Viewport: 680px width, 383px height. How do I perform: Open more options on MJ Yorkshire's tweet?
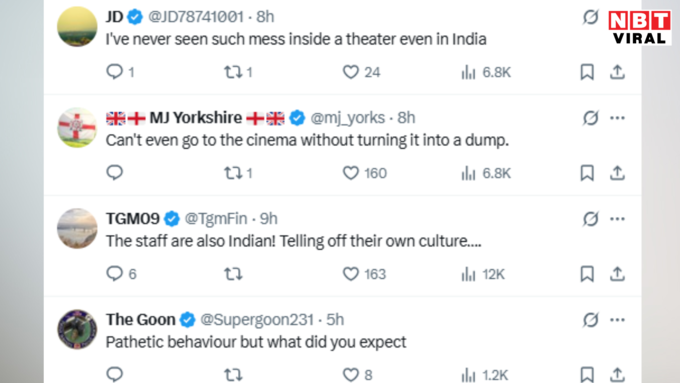[x=617, y=118]
